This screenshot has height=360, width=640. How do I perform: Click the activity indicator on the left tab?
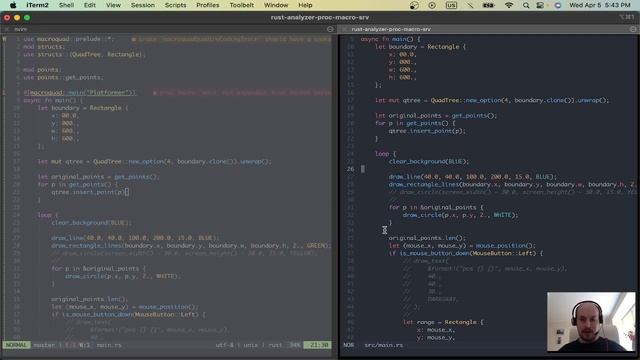tap(330, 29)
